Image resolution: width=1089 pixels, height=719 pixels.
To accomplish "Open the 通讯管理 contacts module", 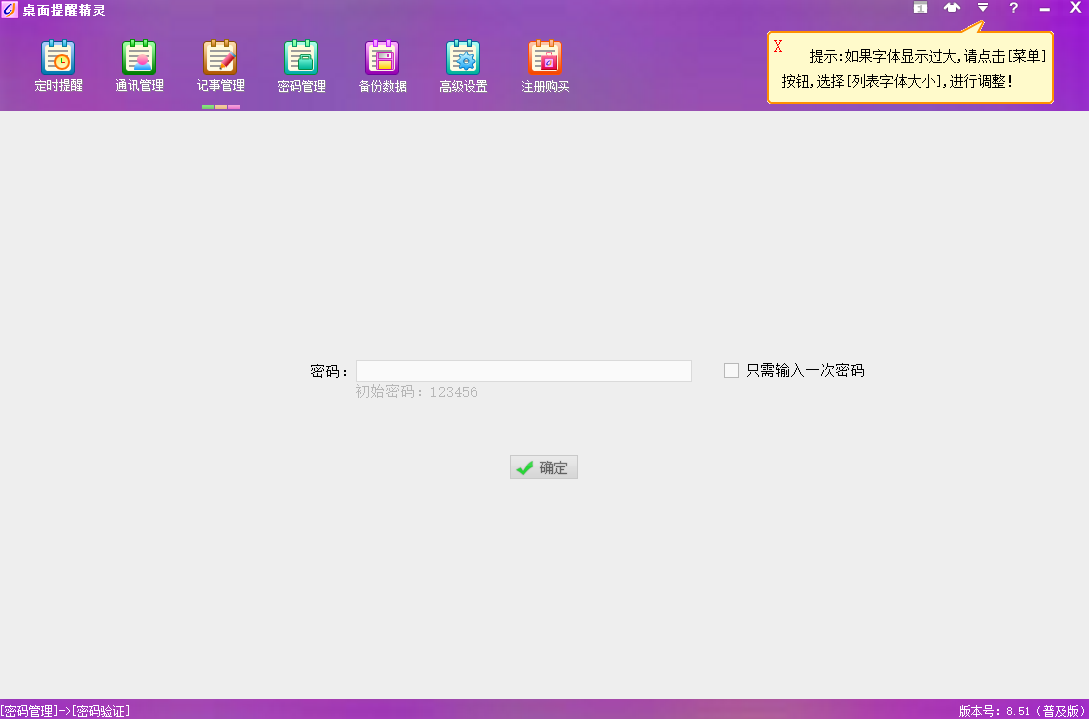I will (x=140, y=67).
